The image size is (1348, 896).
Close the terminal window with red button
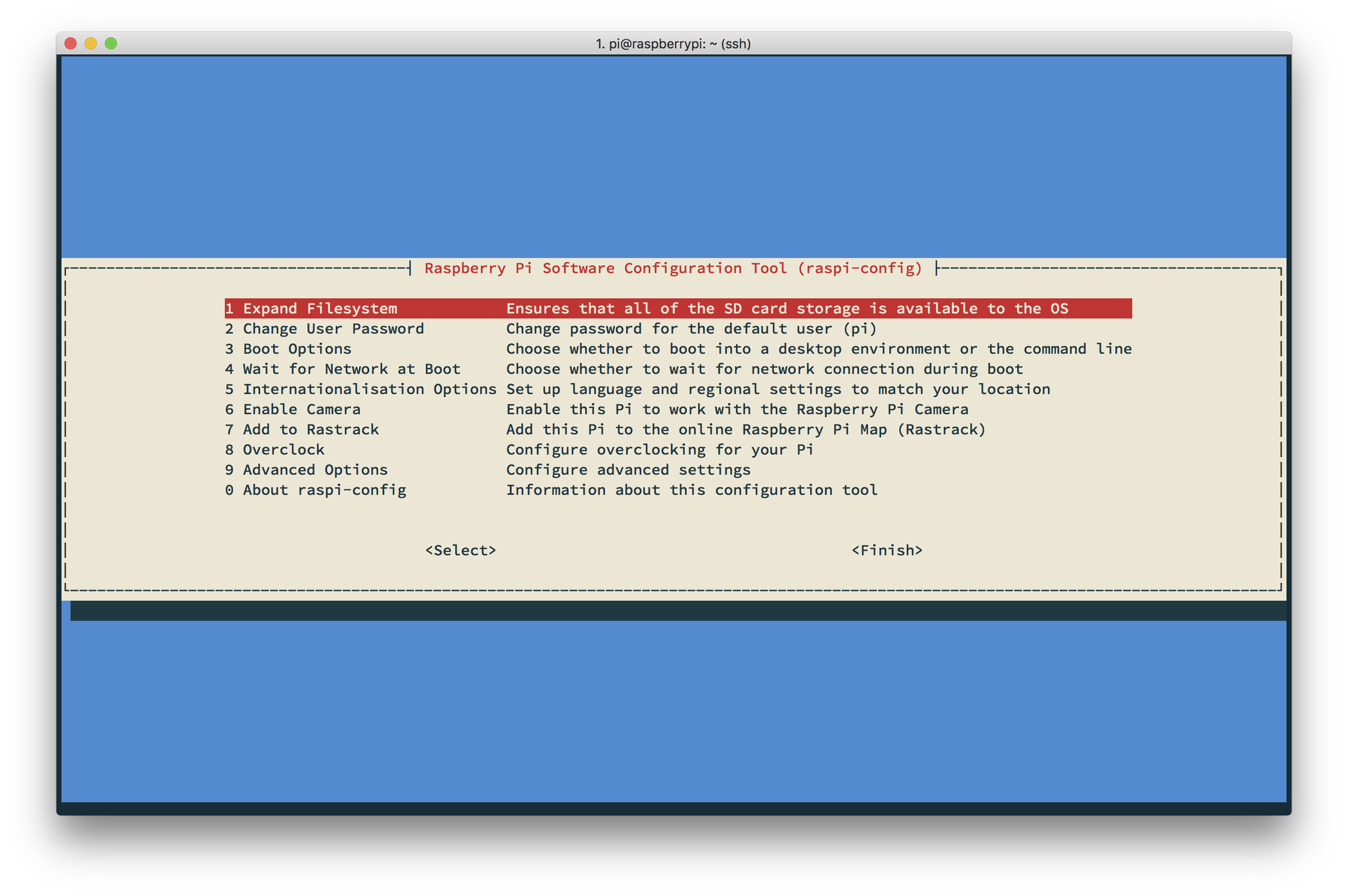tap(71, 43)
